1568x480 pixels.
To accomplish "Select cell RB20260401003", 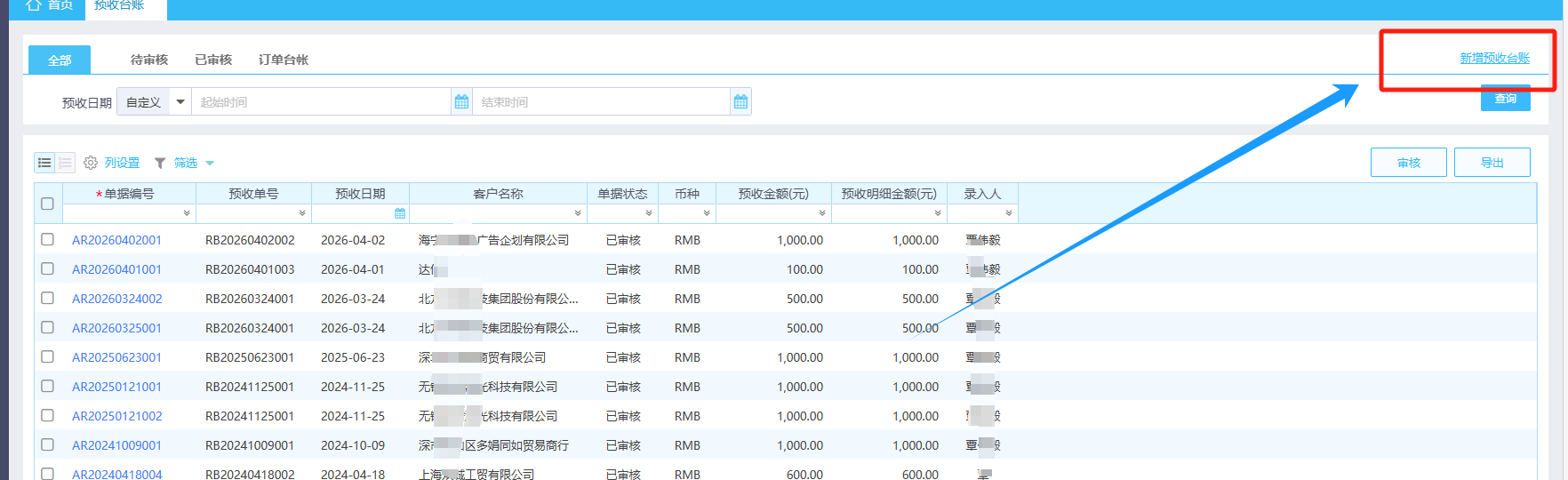I will tap(250, 269).
